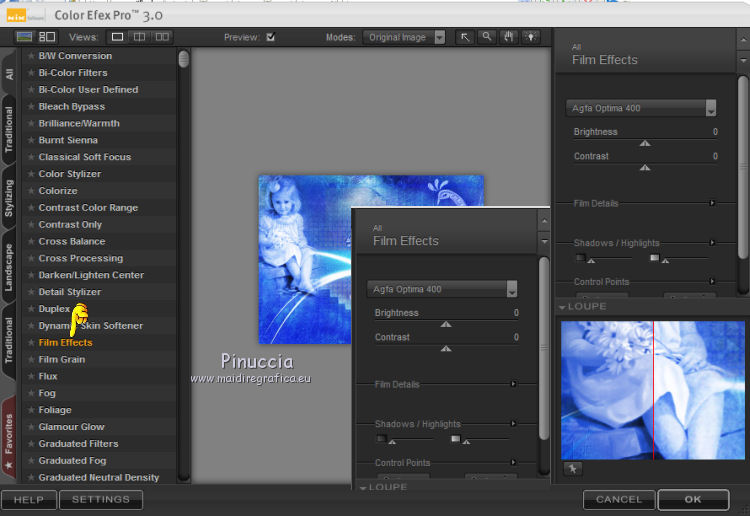The image size is (750, 516).
Task: Select the Duplex filter
Action: point(54,309)
